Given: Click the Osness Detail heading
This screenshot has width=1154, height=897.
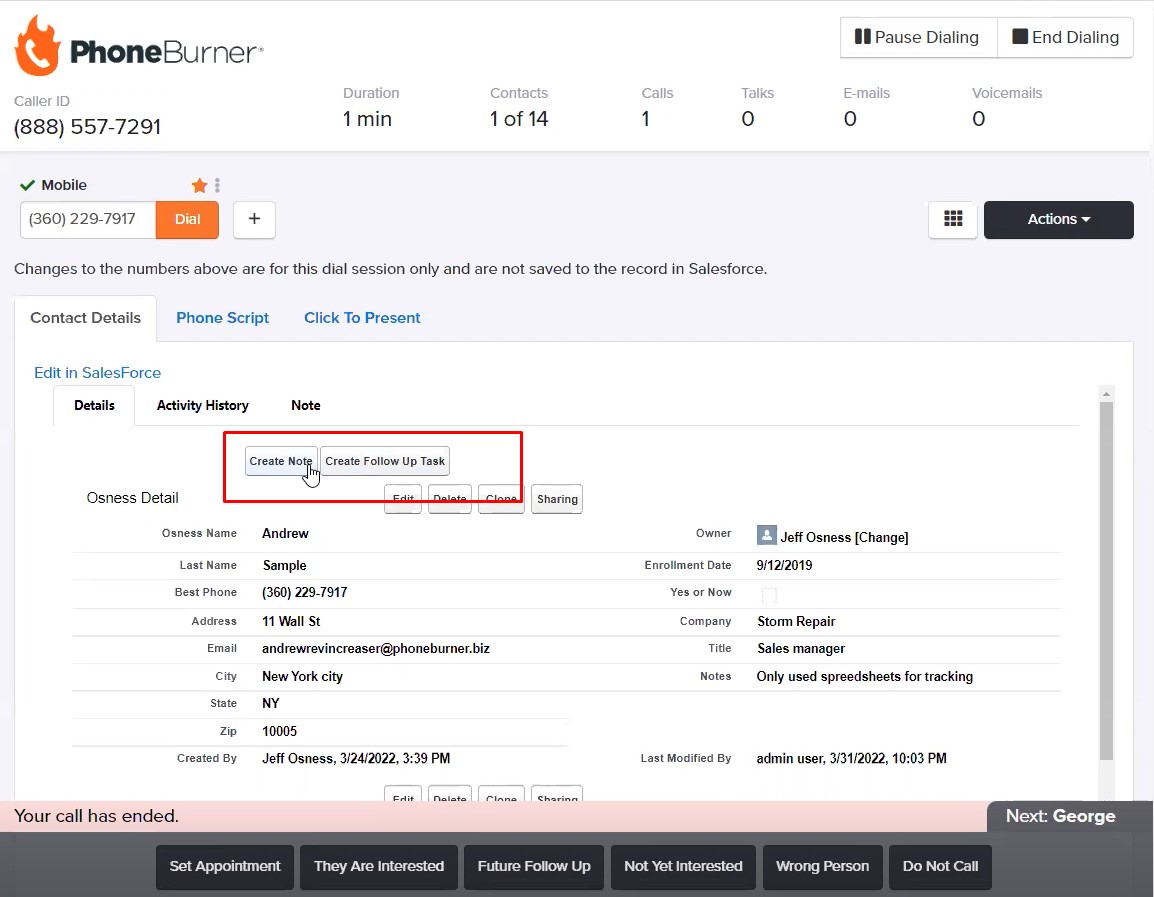Looking at the screenshot, I should [132, 498].
